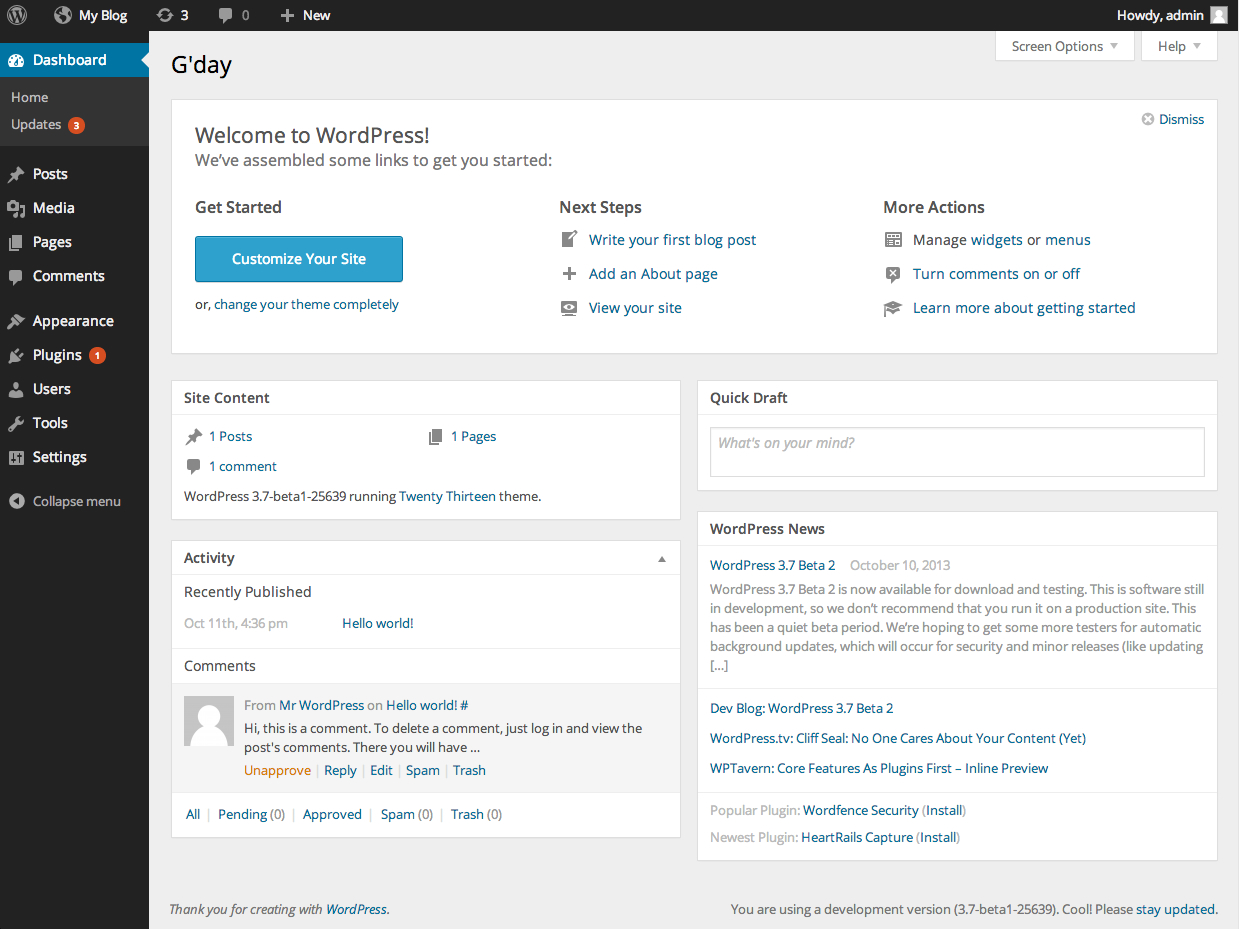Click the Users person icon

tap(16, 389)
